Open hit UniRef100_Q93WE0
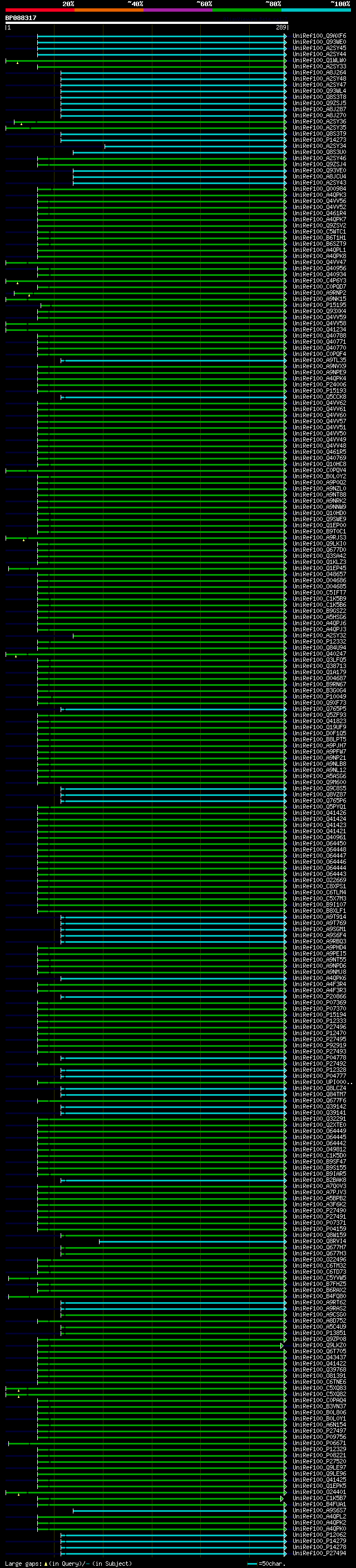 coord(319,42)
